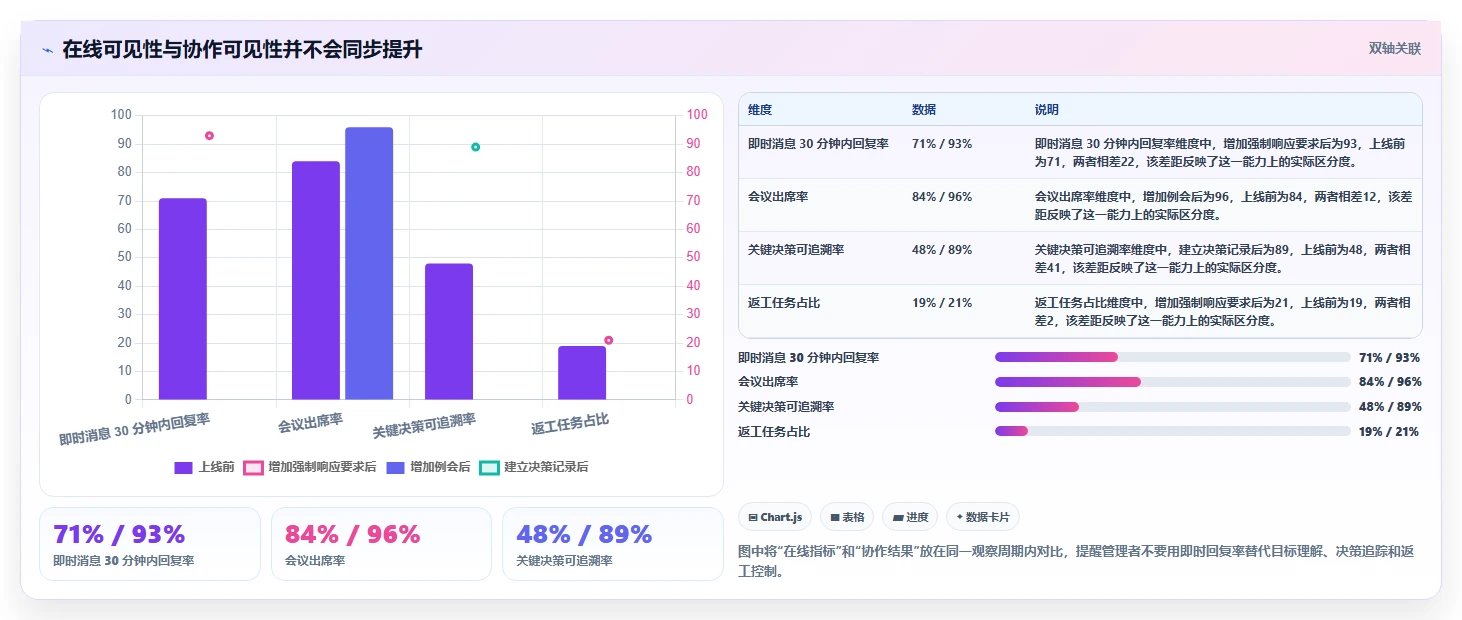
Task: Click the pink data point above 返工任务占比 bar
Action: click(608, 340)
